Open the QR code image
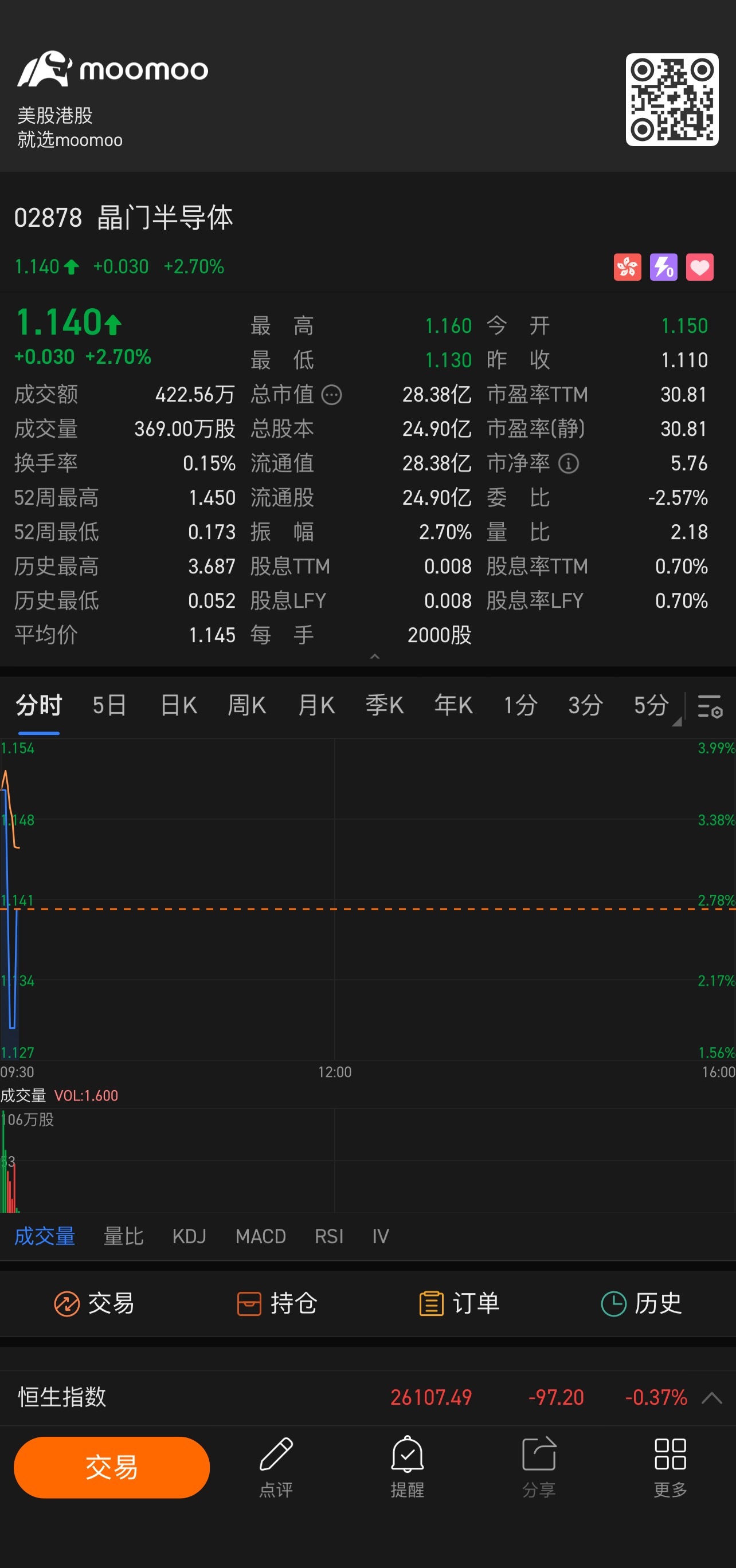The image size is (736, 1568). (671, 99)
